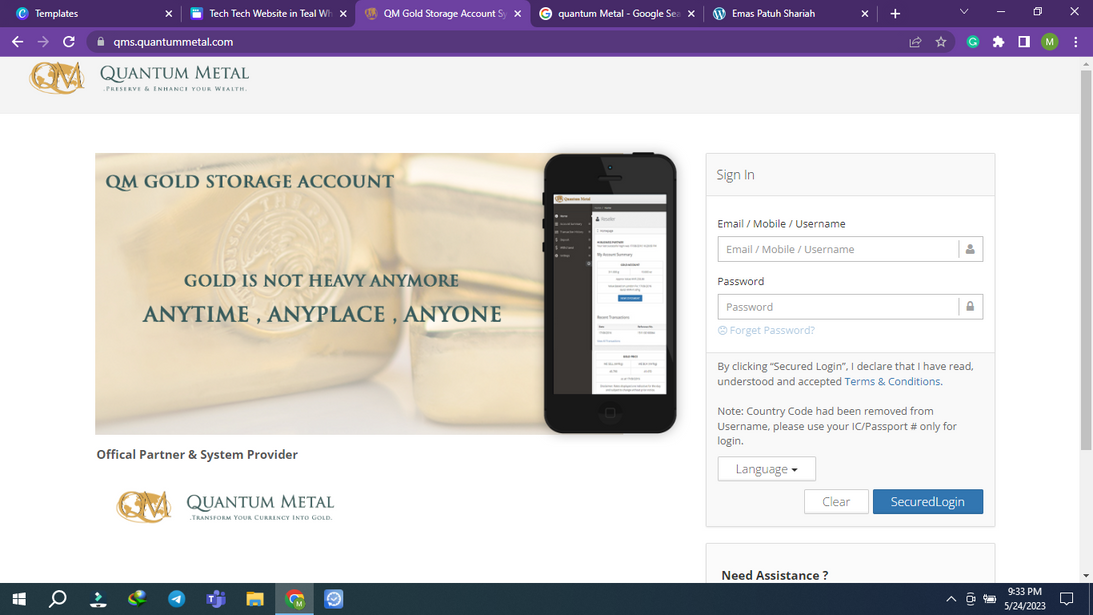The height and width of the screenshot is (615, 1093).
Task: Open the tab search chevron
Action: point(964,12)
